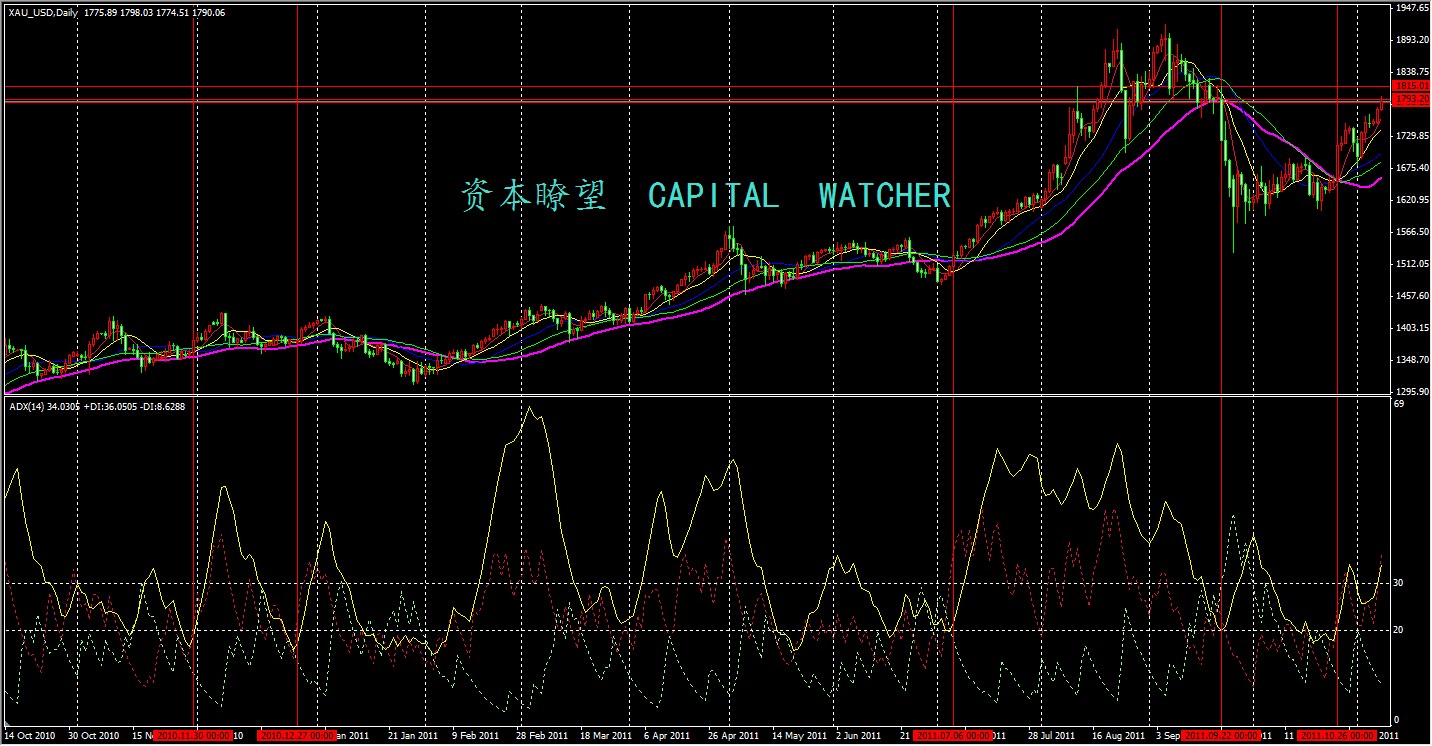Select the red 1793.20 price level tag
The height and width of the screenshot is (746, 1432).
pyautogui.click(x=1411, y=100)
